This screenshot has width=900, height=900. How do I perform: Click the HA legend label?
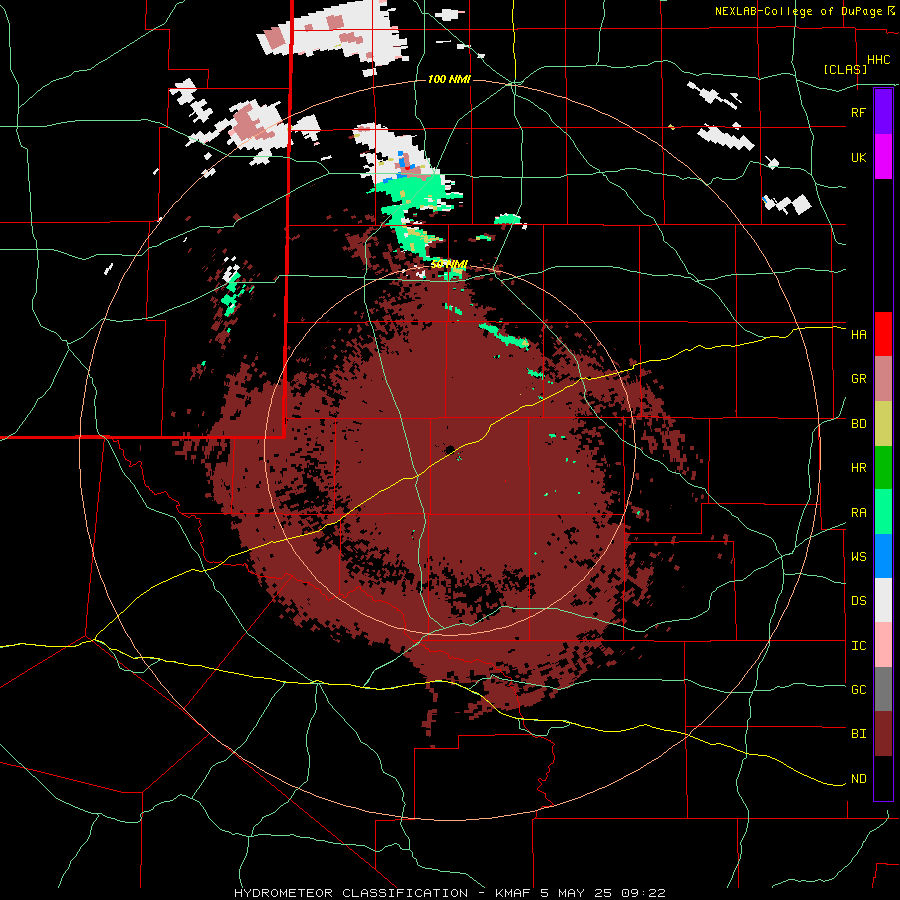click(858, 334)
